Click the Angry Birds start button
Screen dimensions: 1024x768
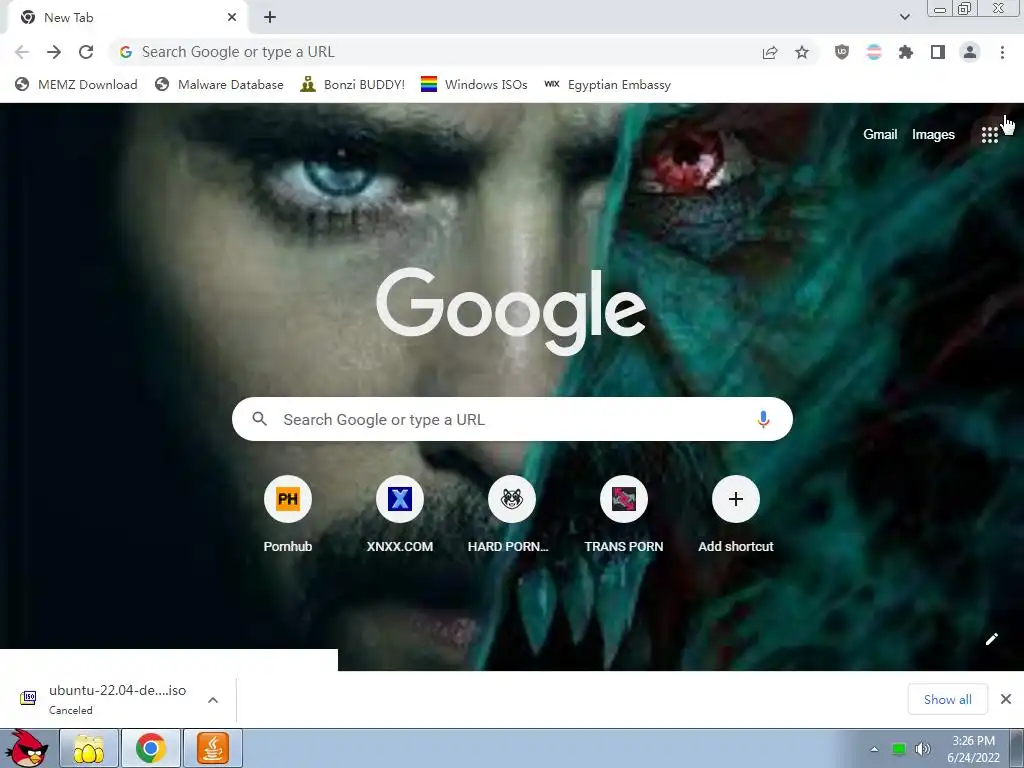[x=27, y=748]
